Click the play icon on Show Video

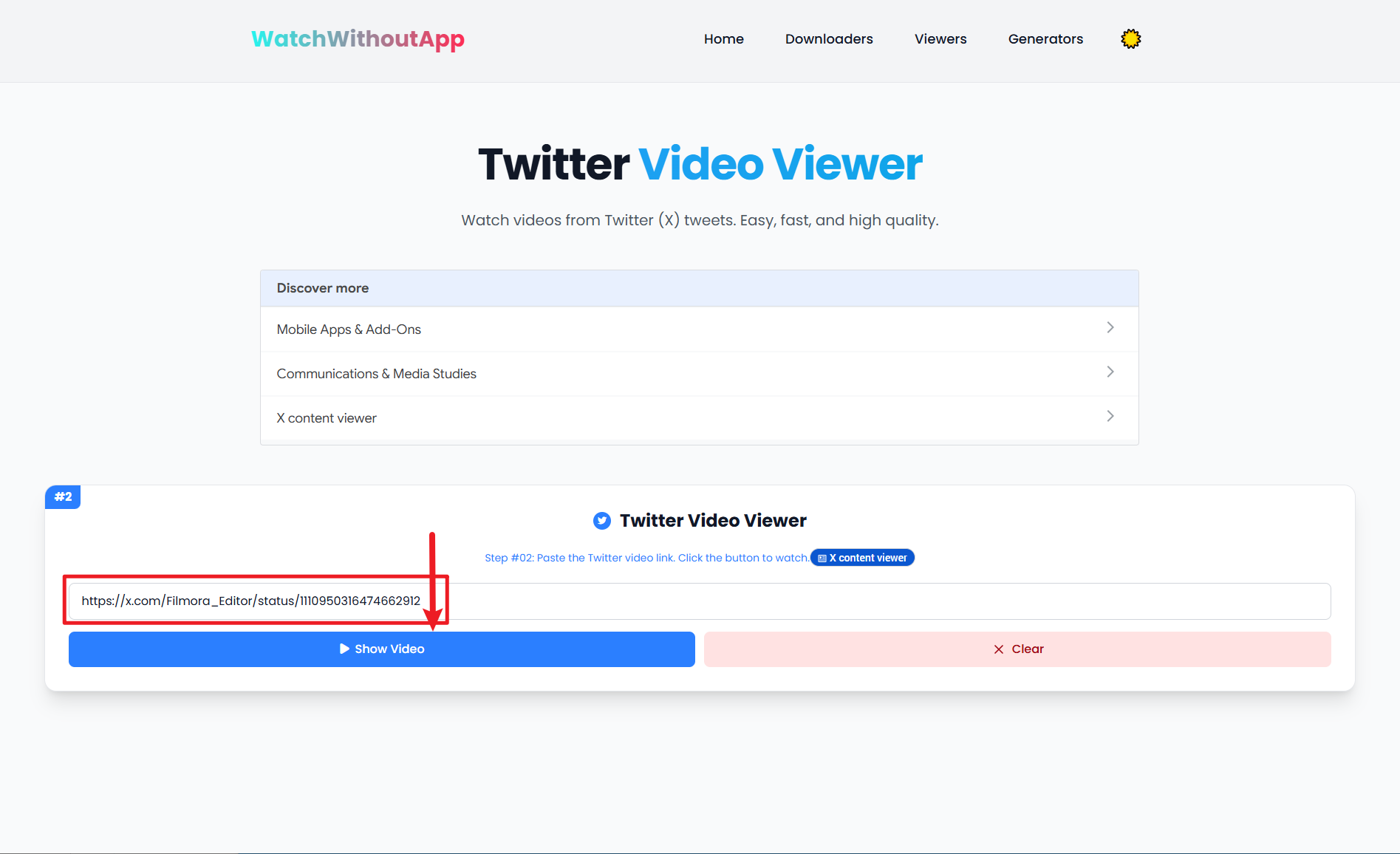pos(344,649)
